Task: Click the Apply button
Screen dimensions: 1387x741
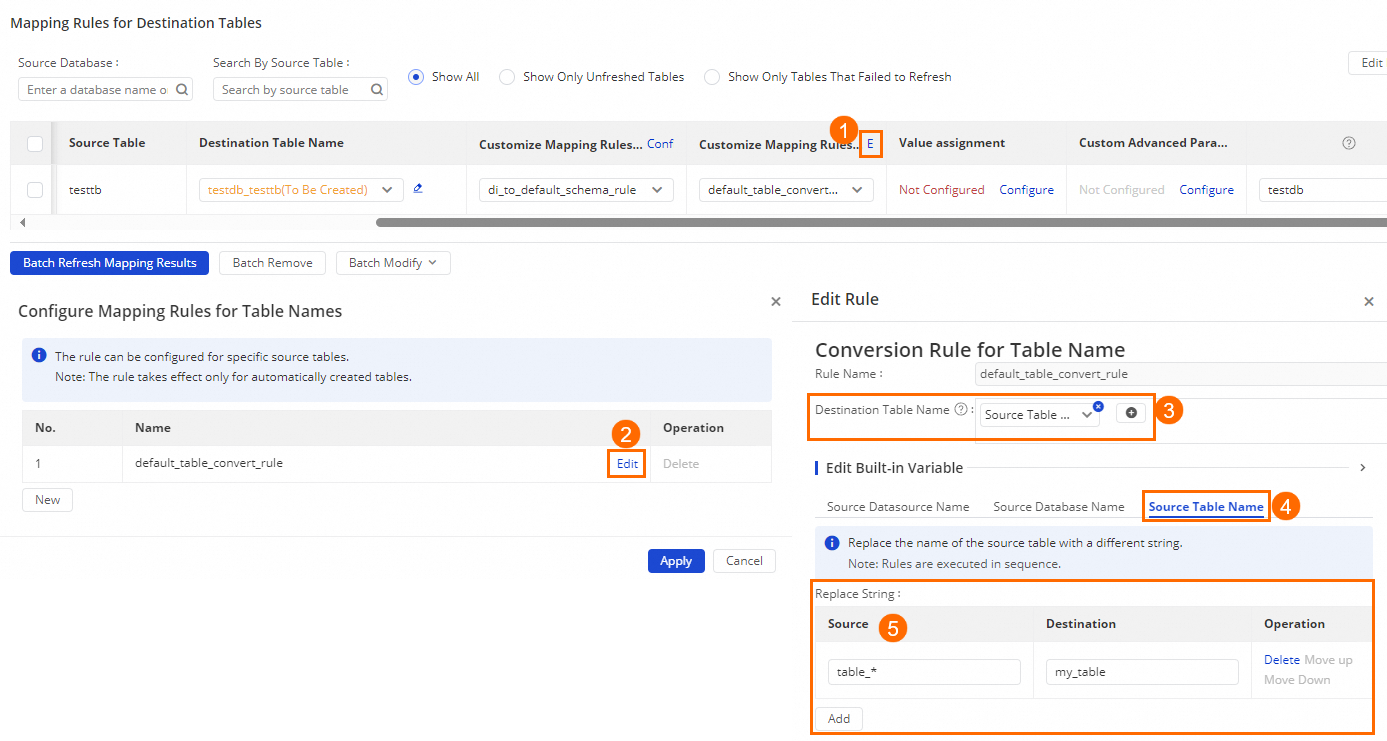Action: pyautogui.click(x=676, y=561)
